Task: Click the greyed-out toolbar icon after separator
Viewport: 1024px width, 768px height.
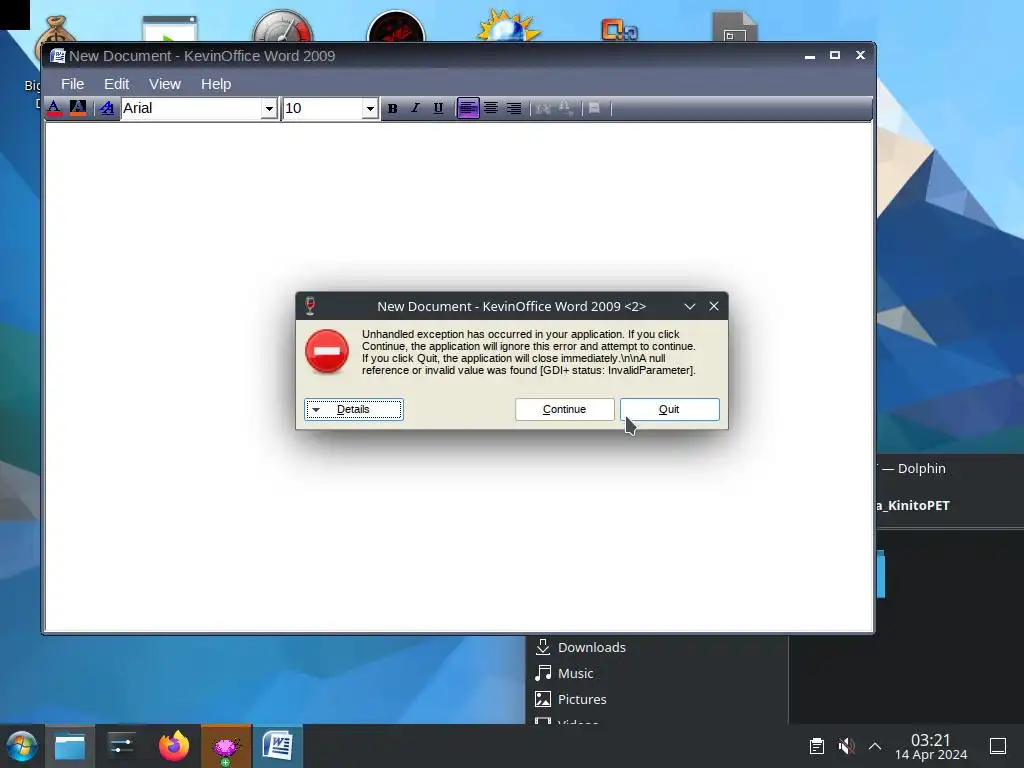Action: [594, 108]
